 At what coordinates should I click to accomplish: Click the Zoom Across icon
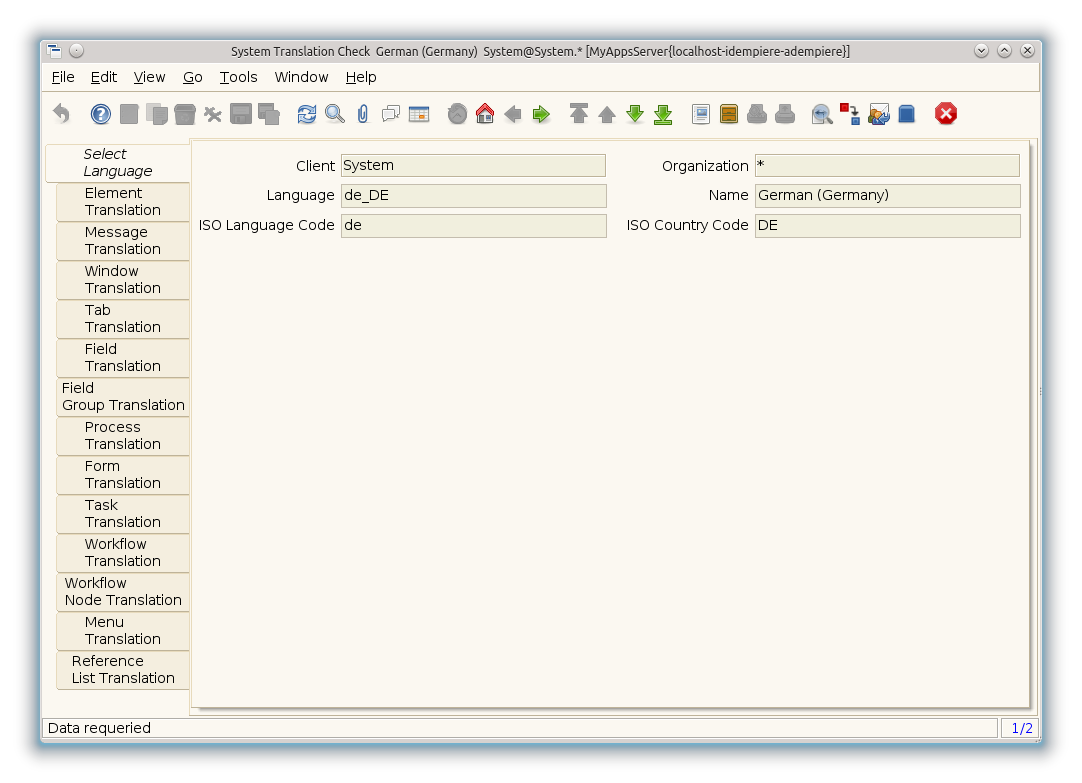tap(822, 114)
